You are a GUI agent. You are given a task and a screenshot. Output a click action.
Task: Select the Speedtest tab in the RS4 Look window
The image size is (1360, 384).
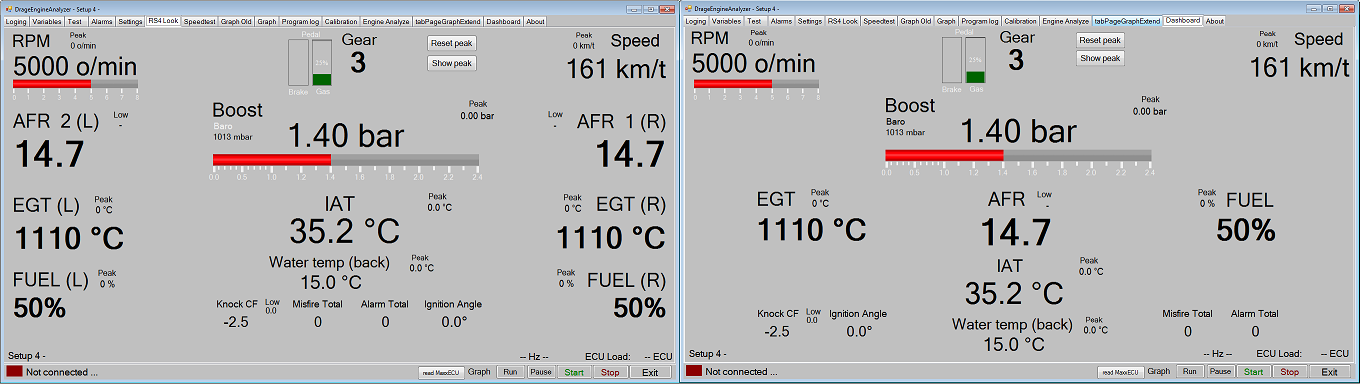click(200, 21)
